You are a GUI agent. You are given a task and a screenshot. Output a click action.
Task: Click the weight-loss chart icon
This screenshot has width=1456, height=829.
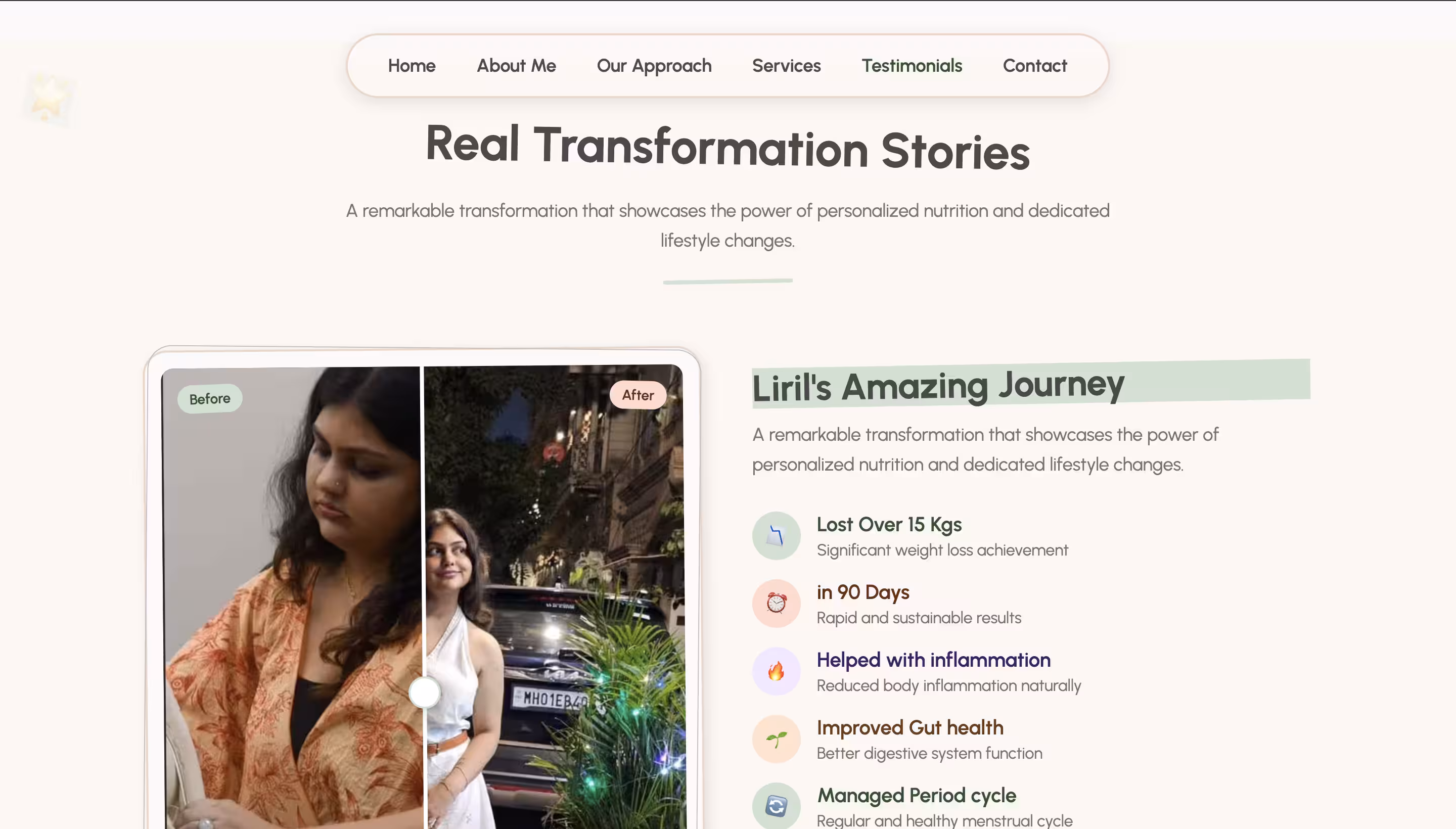(x=776, y=535)
